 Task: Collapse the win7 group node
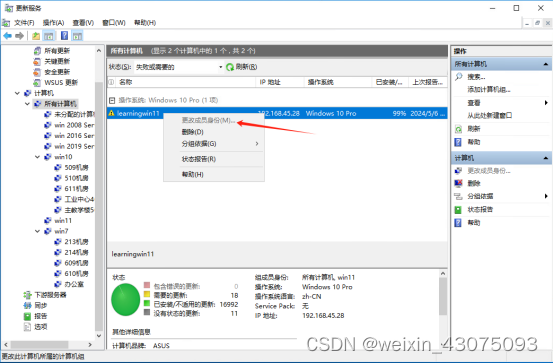[x=37, y=231]
